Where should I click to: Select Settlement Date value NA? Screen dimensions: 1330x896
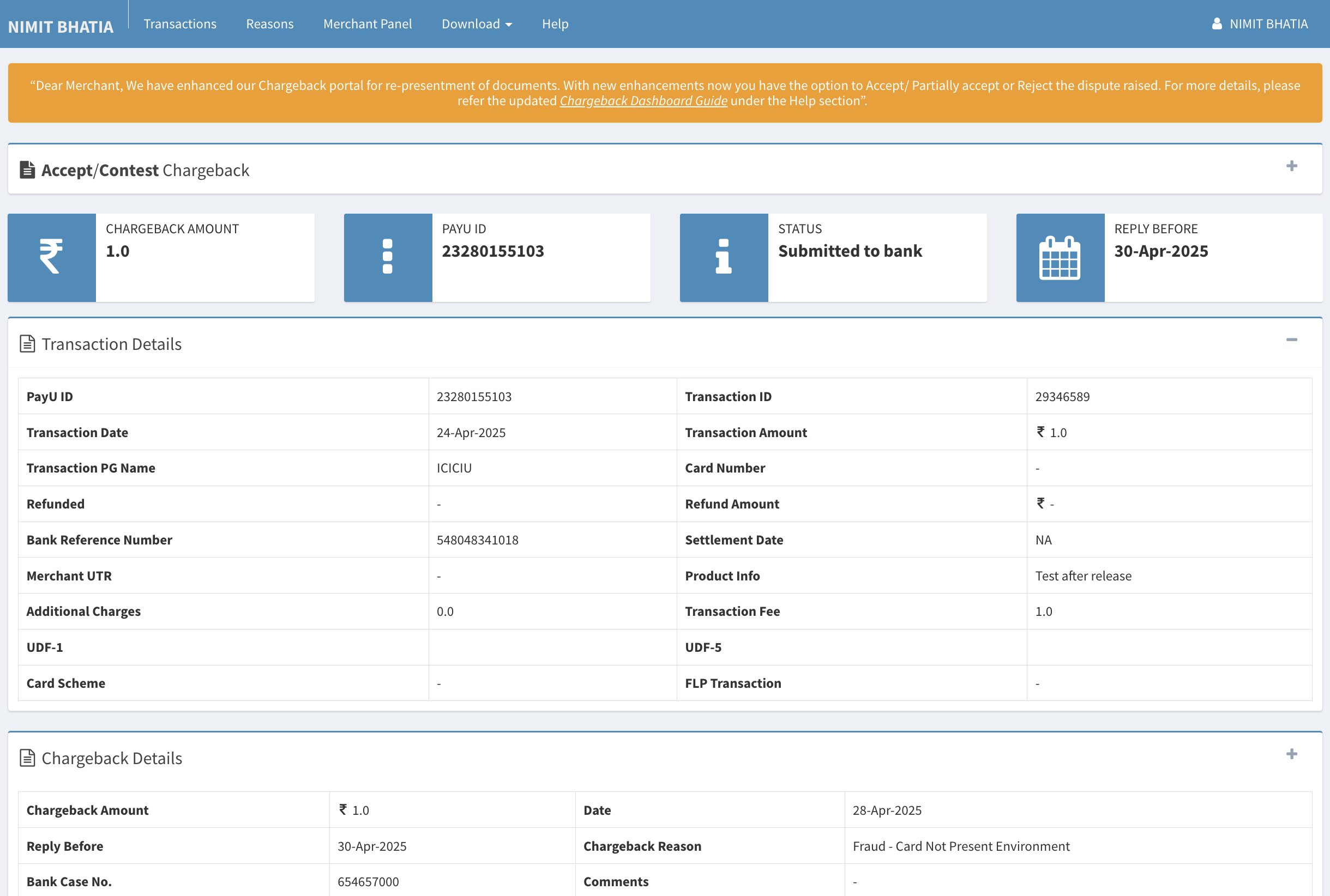(1044, 540)
